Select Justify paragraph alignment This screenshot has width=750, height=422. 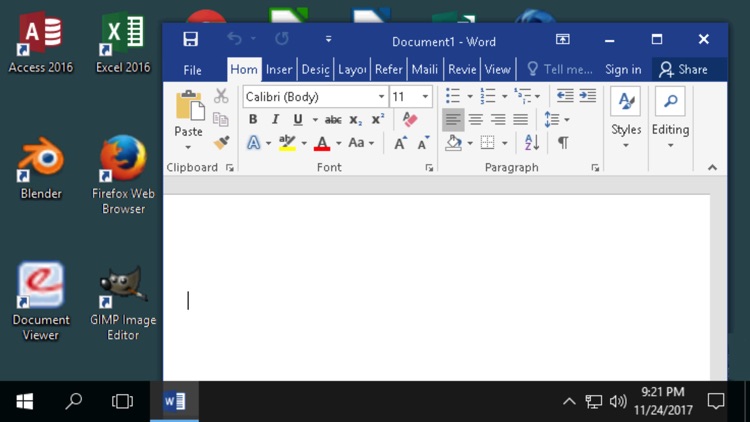520,119
